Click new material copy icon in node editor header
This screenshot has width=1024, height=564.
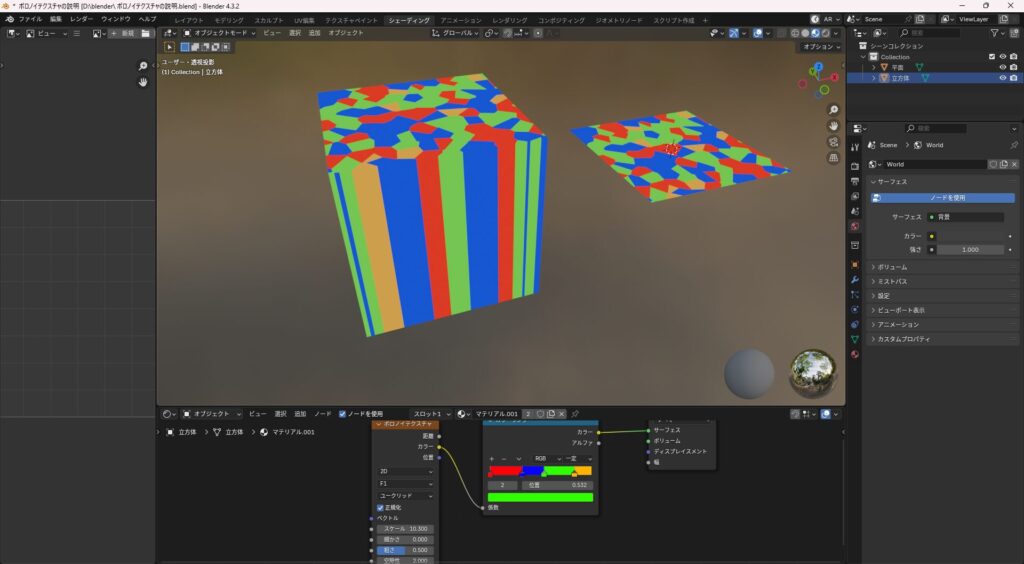click(x=551, y=414)
